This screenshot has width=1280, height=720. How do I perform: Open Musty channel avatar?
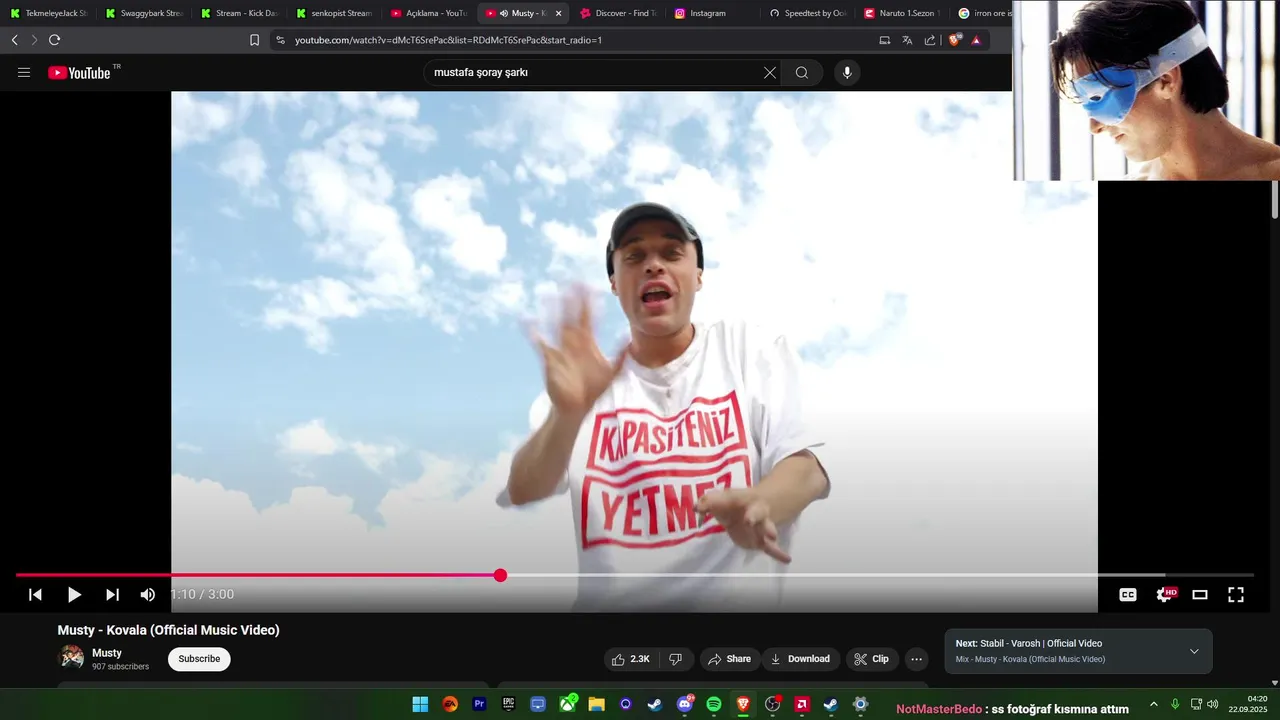coord(72,657)
